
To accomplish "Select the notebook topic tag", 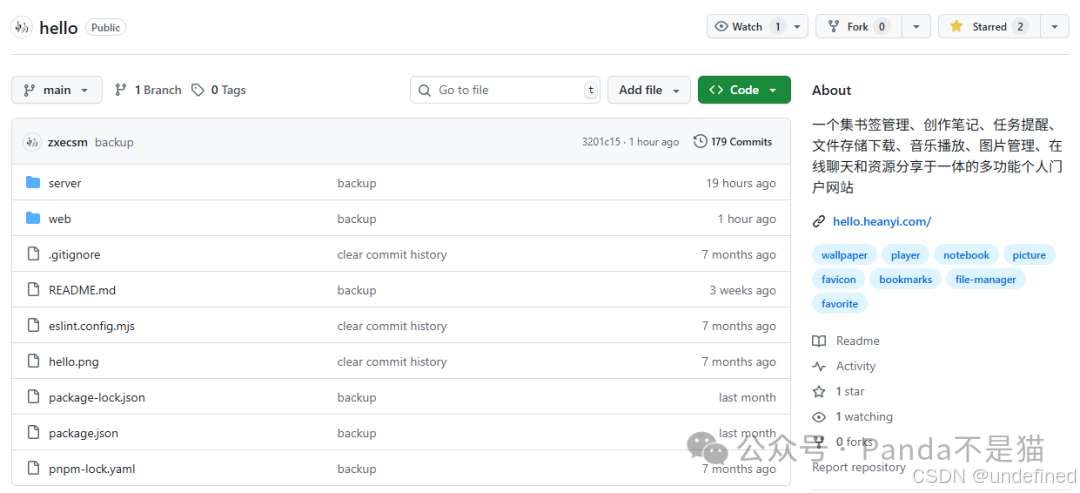I will pos(966,255).
